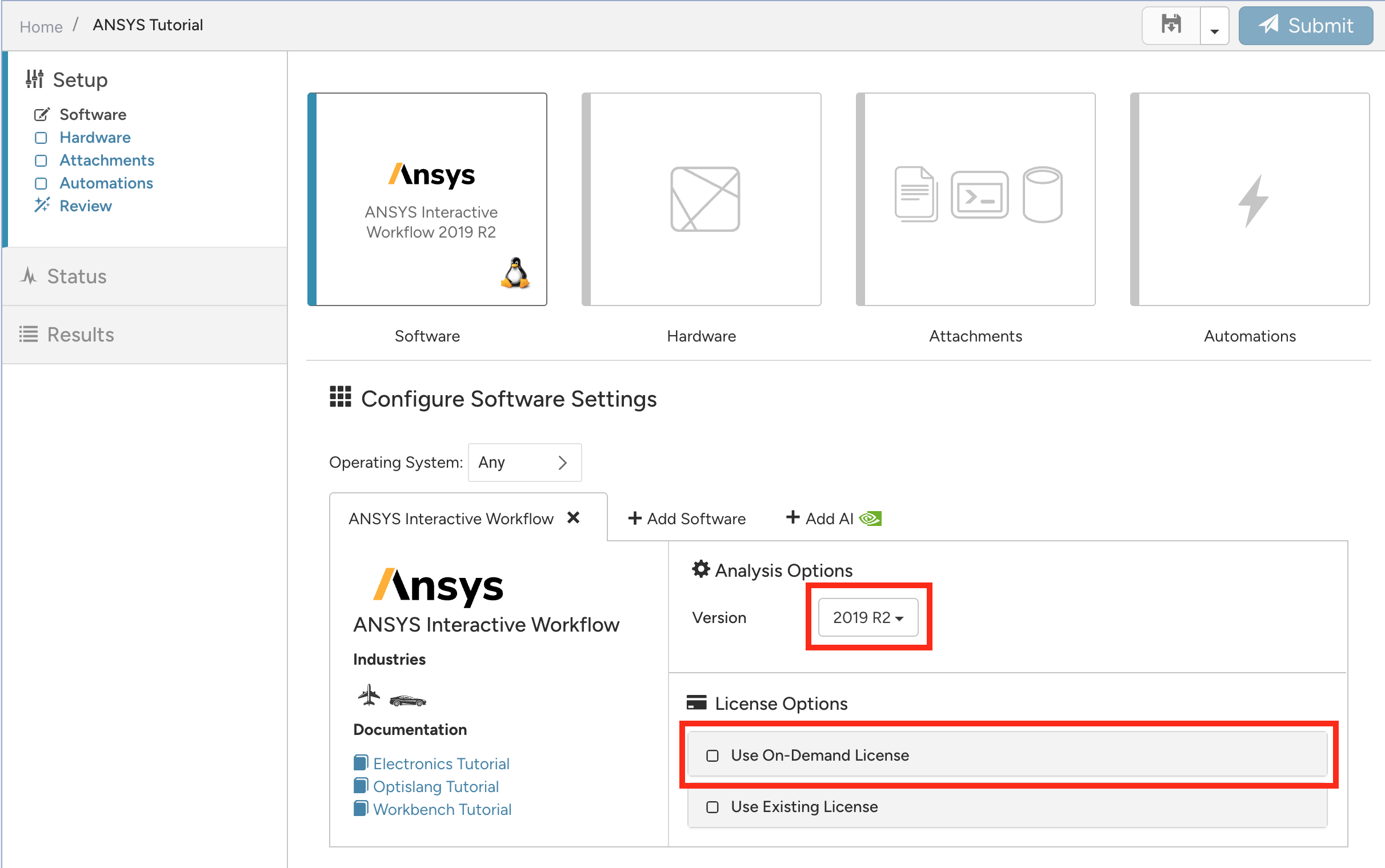1385x868 pixels.
Task: Check the Use Existing License option
Action: pos(712,807)
